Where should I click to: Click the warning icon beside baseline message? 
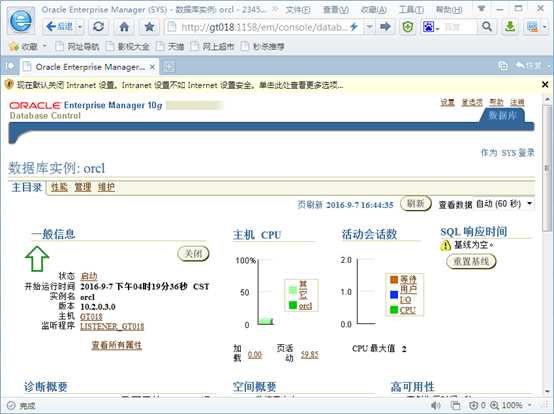pyautogui.click(x=446, y=245)
